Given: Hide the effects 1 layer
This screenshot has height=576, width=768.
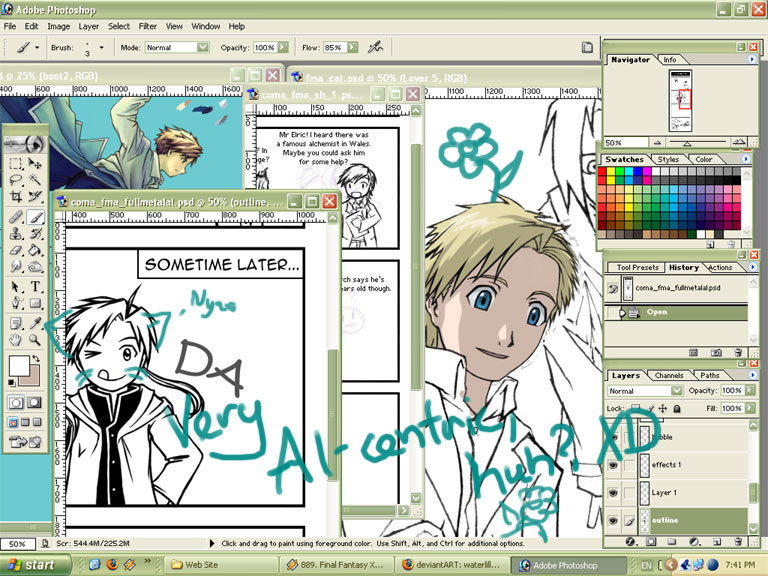Looking at the screenshot, I should [613, 465].
